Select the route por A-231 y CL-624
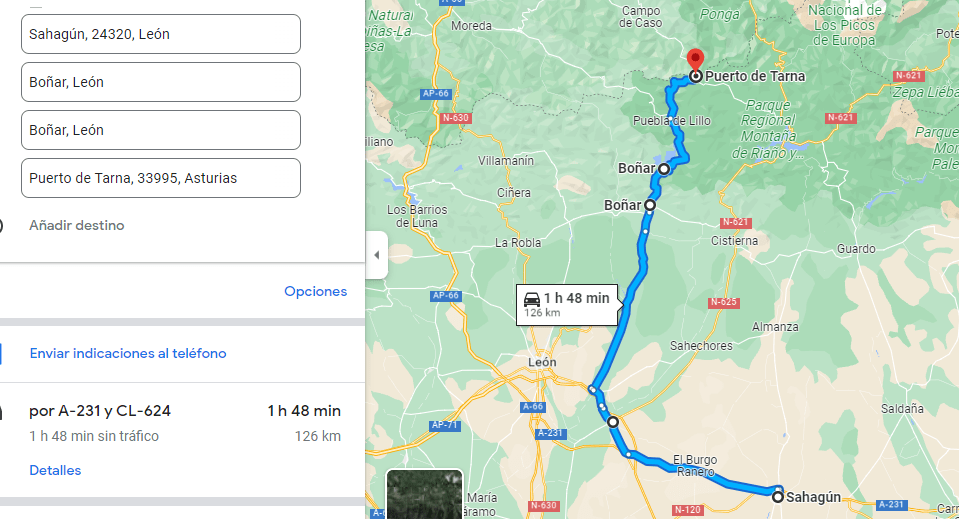The height and width of the screenshot is (519, 959). [x=100, y=411]
